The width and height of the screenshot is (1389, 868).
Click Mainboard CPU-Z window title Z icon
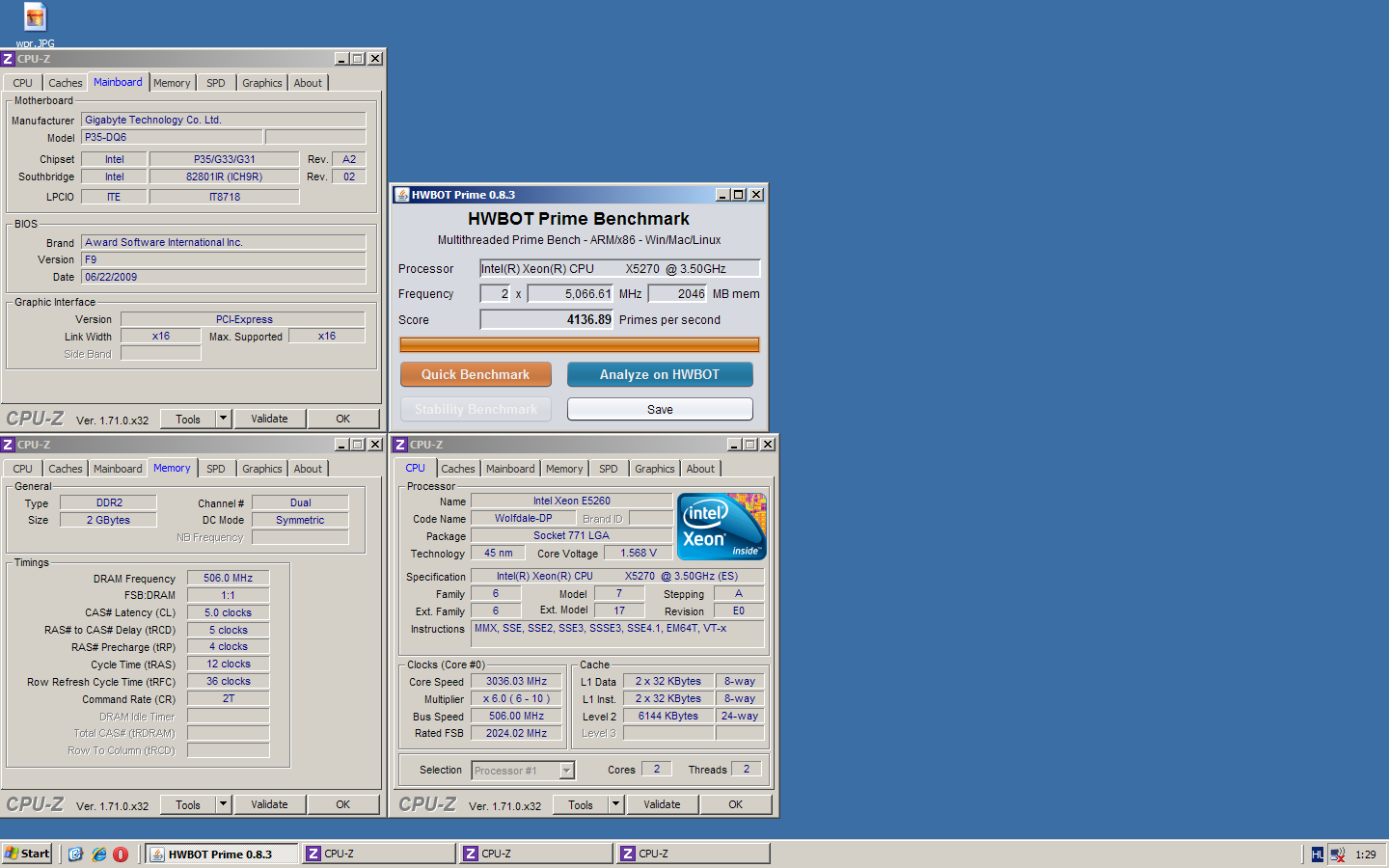[8, 59]
